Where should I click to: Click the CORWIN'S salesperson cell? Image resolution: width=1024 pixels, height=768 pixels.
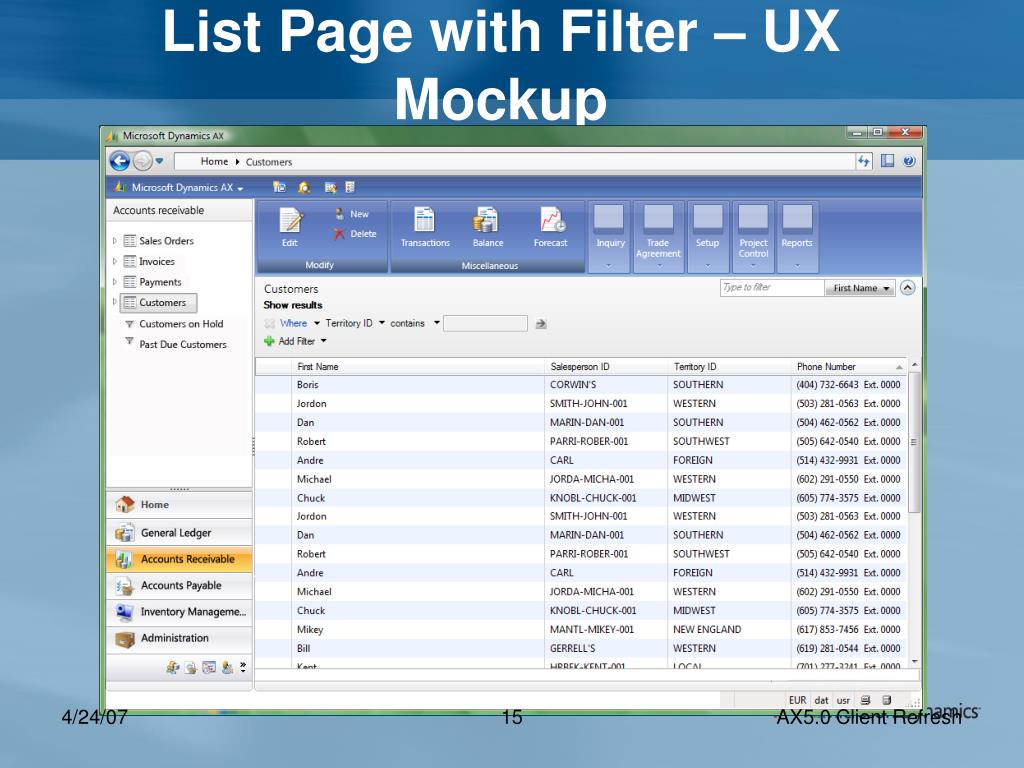tap(573, 385)
